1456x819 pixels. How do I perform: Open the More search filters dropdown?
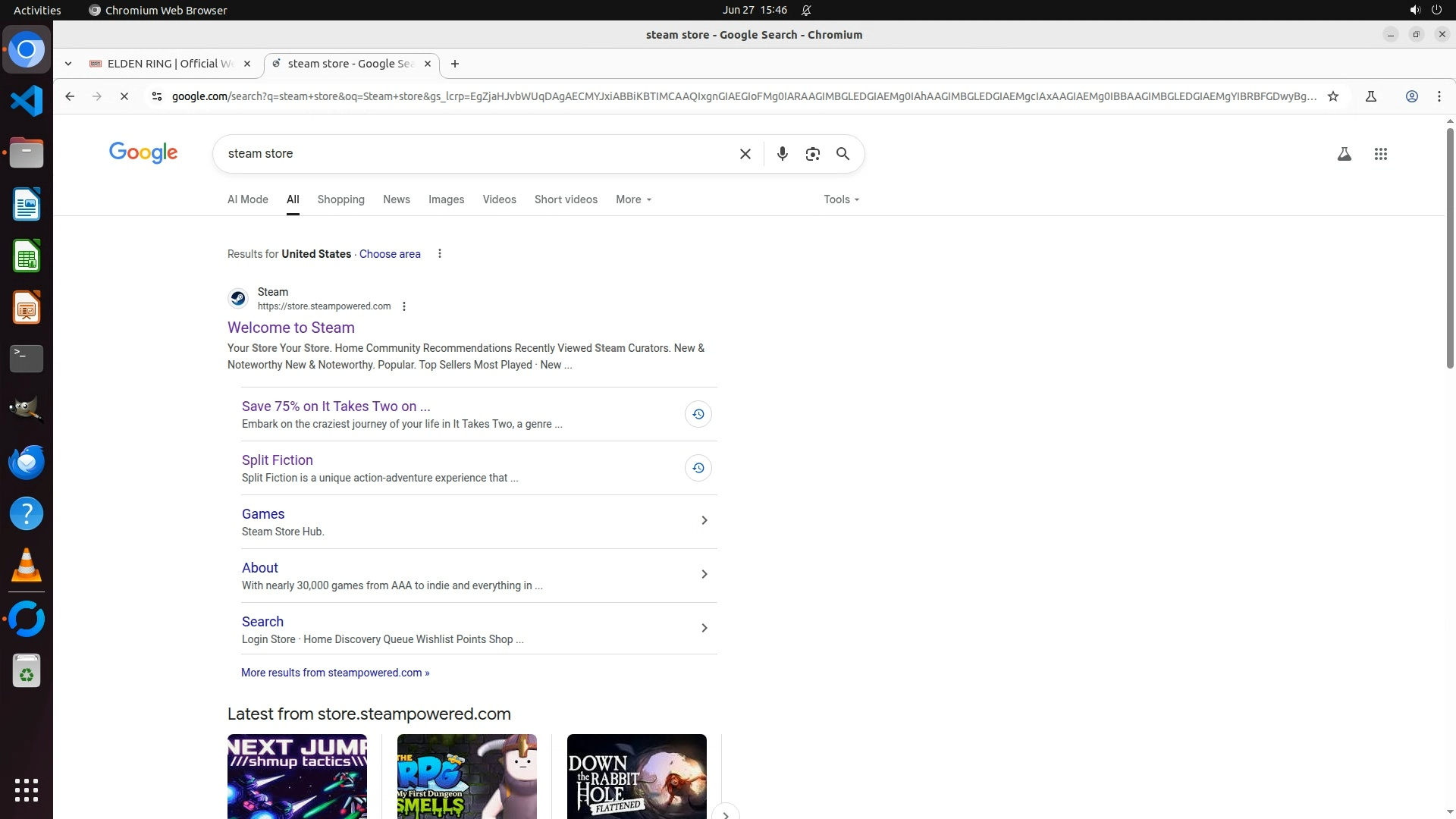tap(633, 199)
